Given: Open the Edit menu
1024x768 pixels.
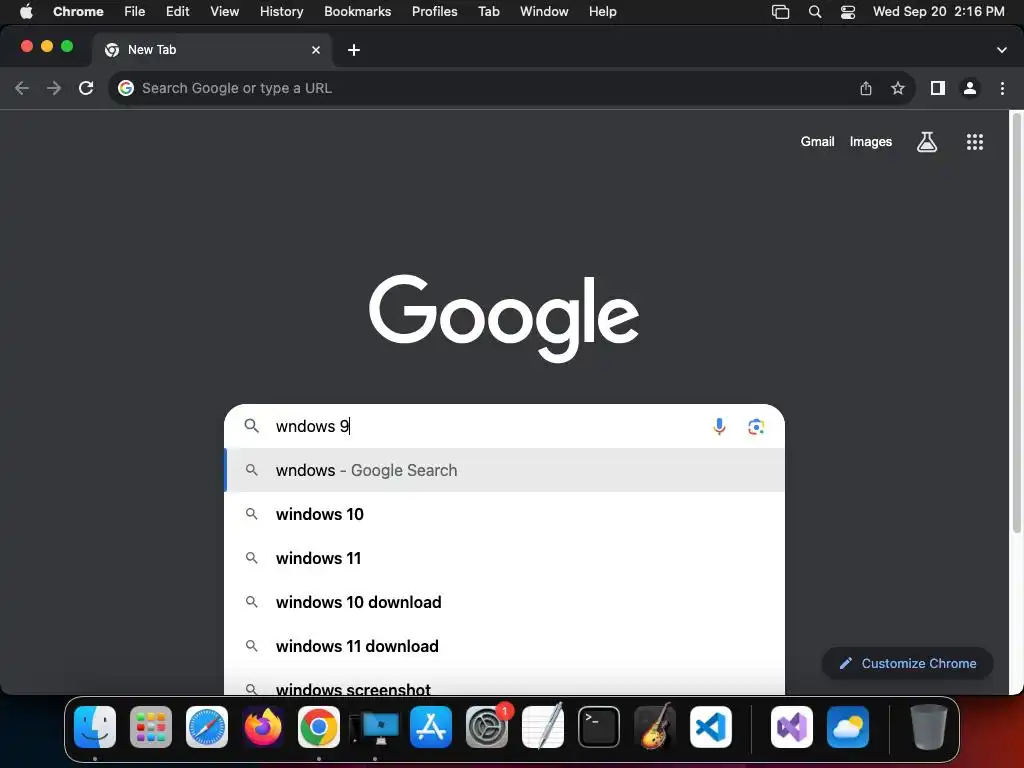Looking at the screenshot, I should coord(178,12).
